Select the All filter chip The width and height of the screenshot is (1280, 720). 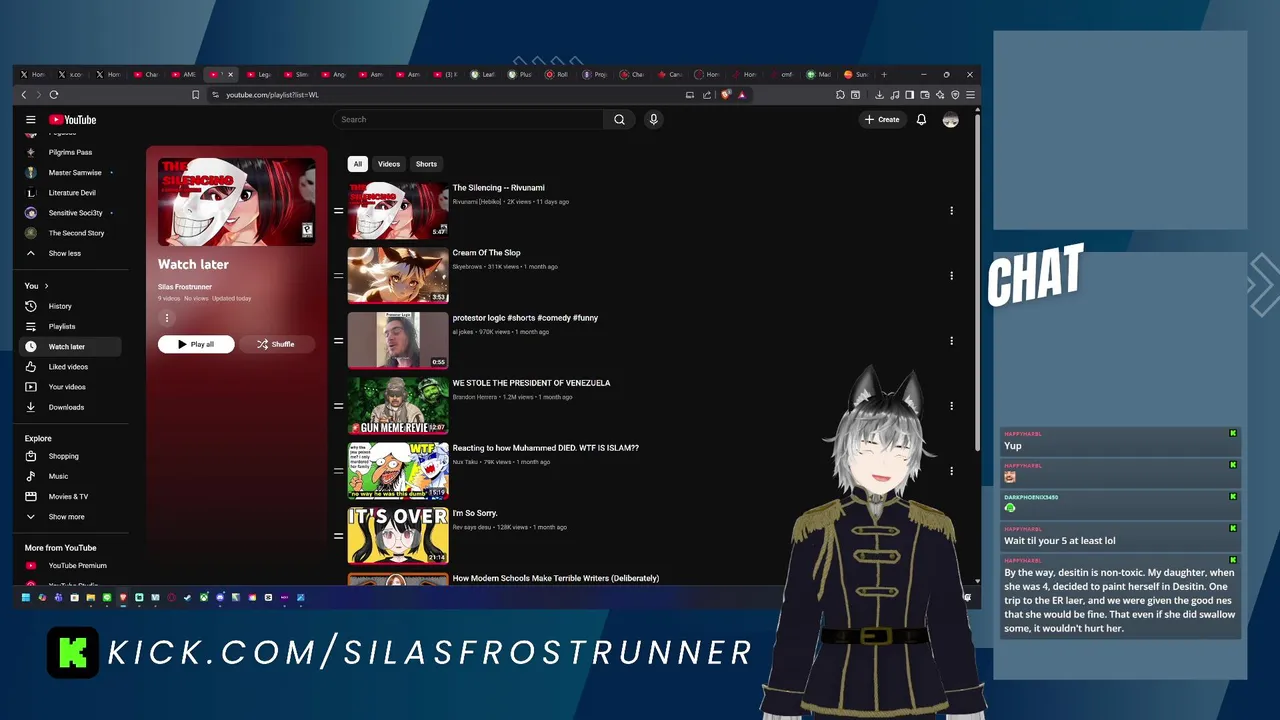coord(357,164)
